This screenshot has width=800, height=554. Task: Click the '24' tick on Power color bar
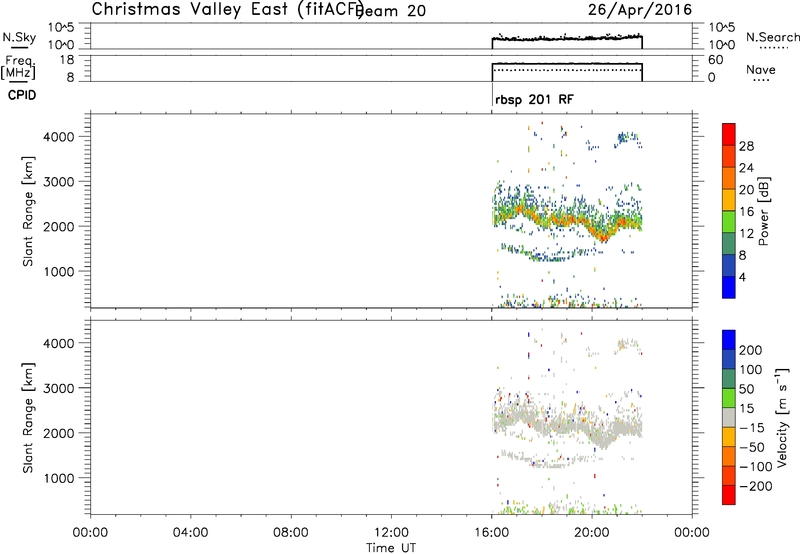pyautogui.click(x=746, y=168)
